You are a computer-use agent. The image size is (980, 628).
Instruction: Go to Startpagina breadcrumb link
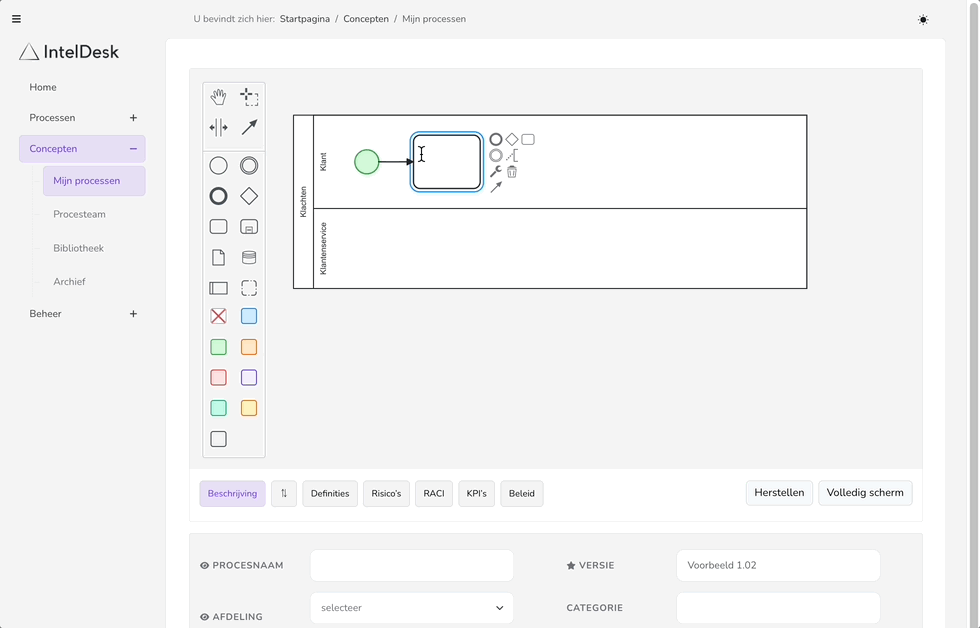(x=305, y=19)
